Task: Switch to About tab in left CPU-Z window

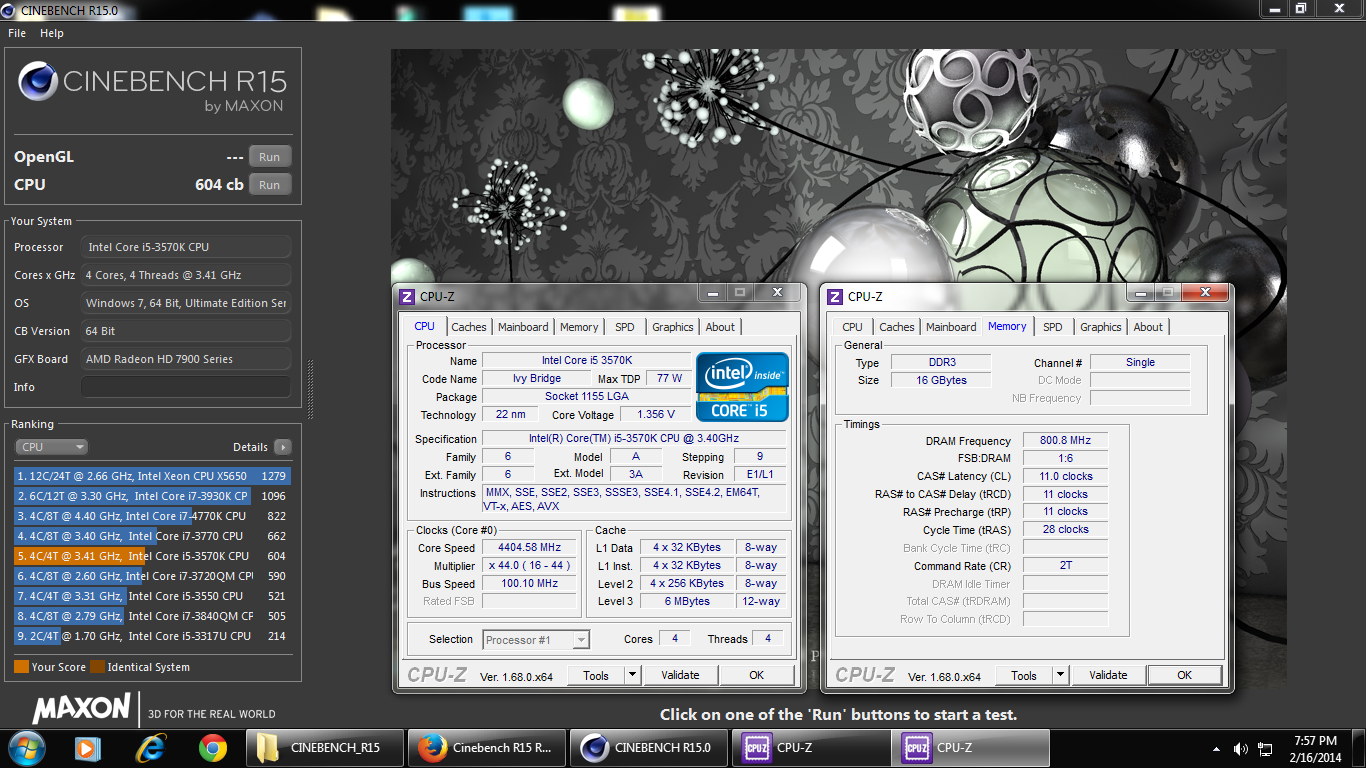Action: (720, 327)
